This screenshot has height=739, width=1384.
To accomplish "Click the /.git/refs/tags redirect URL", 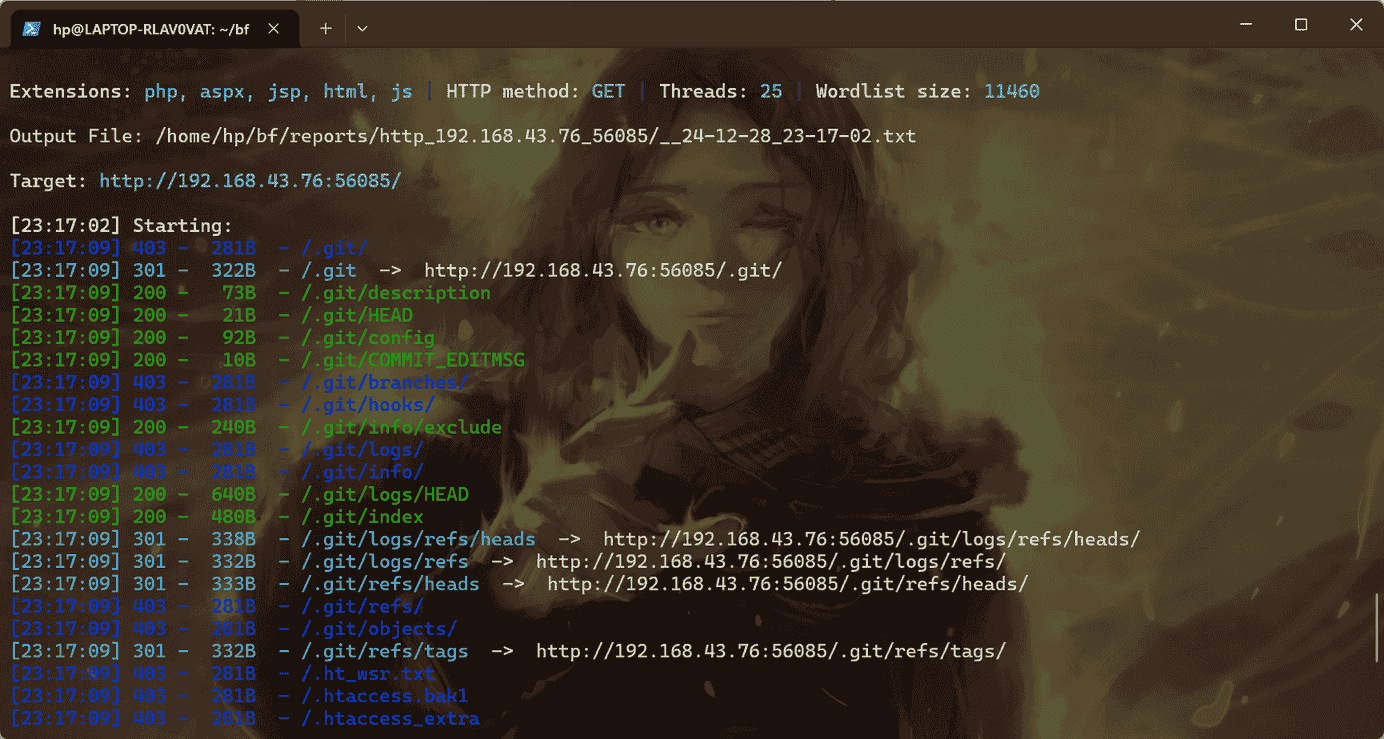I will point(771,650).
